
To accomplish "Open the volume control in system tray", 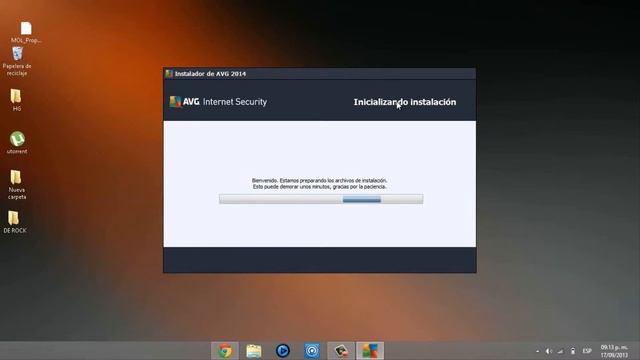I will tap(549, 351).
